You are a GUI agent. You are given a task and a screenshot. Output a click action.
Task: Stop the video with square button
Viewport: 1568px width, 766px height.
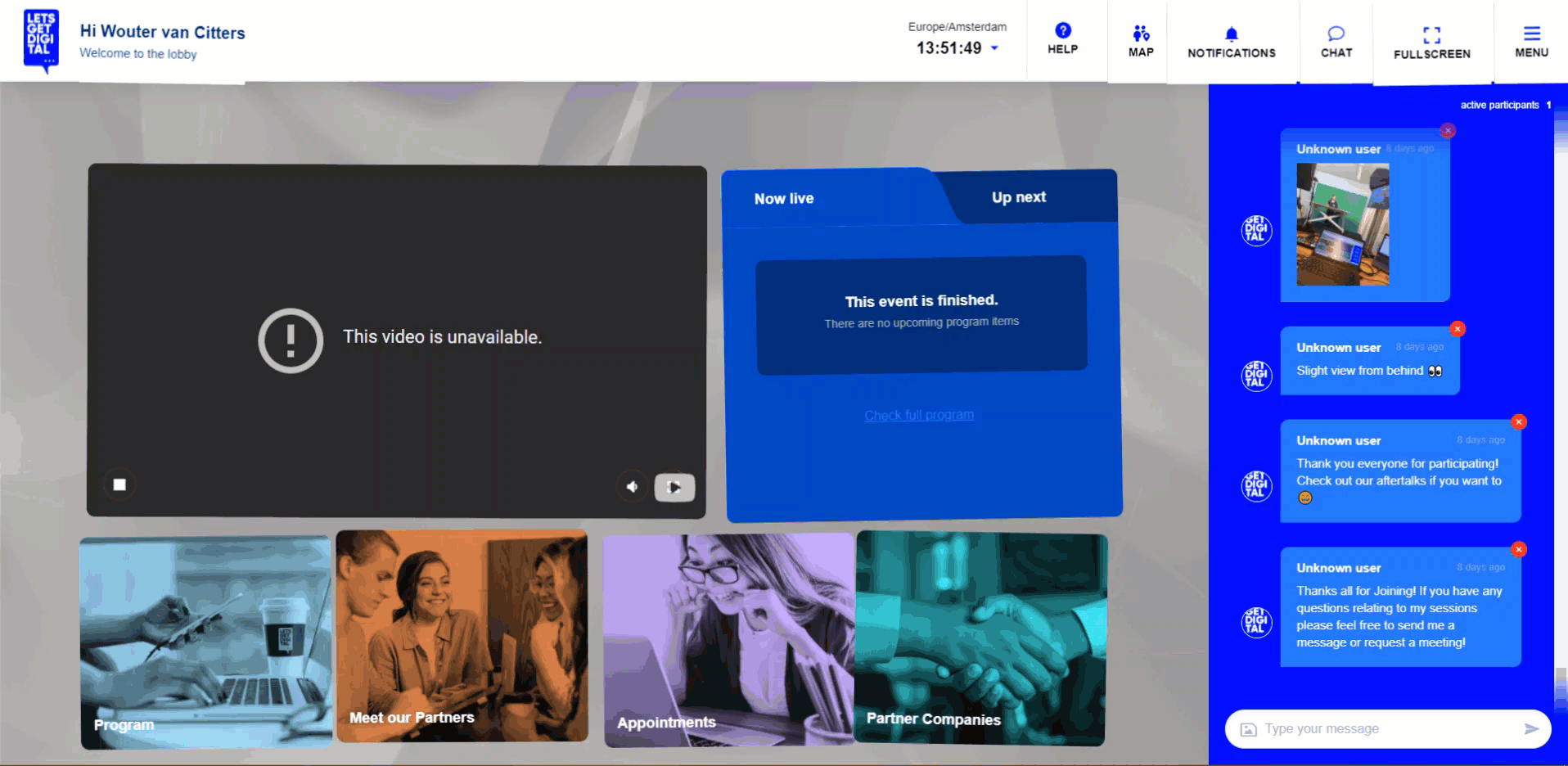119,484
